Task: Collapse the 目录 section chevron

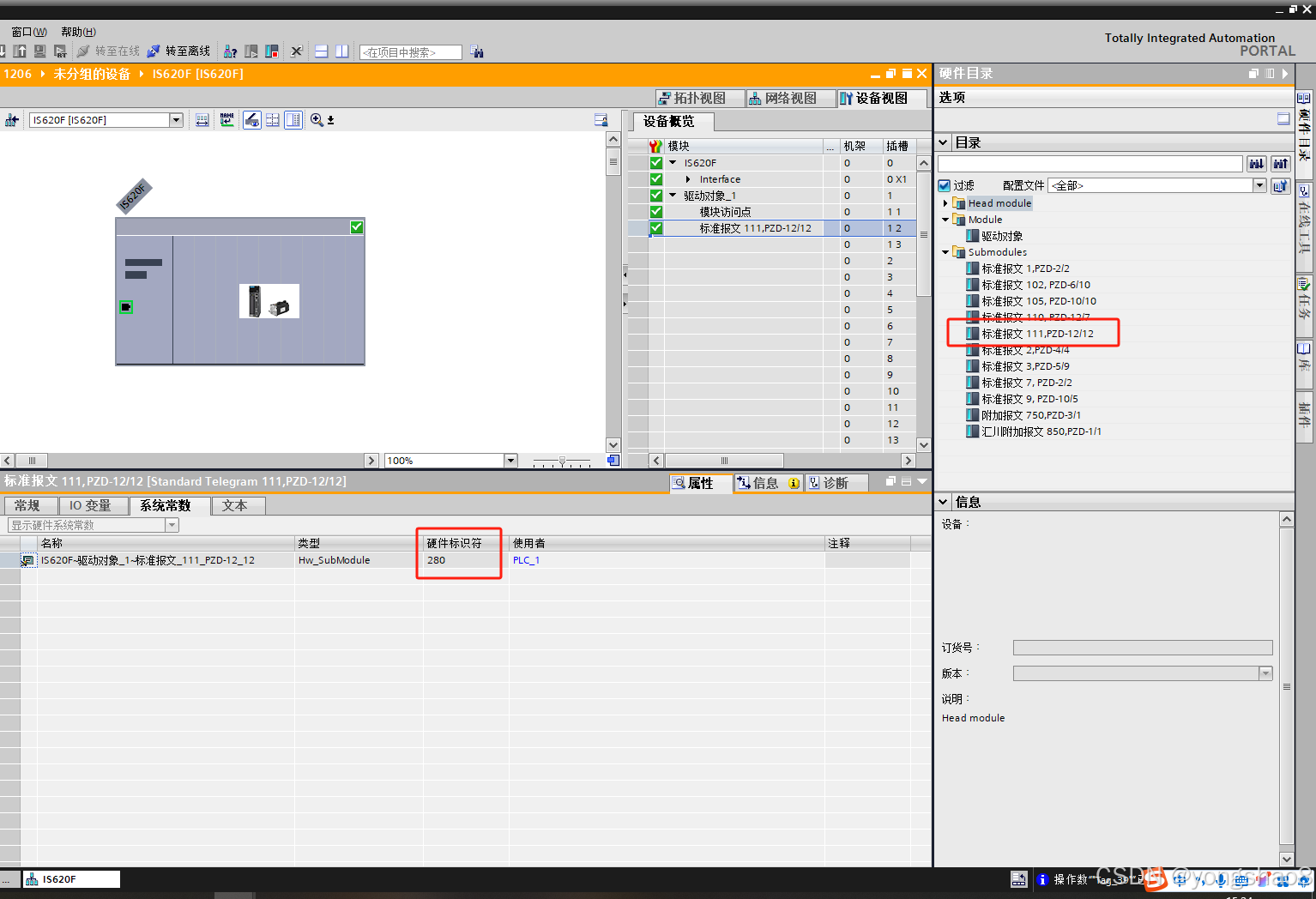Action: coord(944,142)
